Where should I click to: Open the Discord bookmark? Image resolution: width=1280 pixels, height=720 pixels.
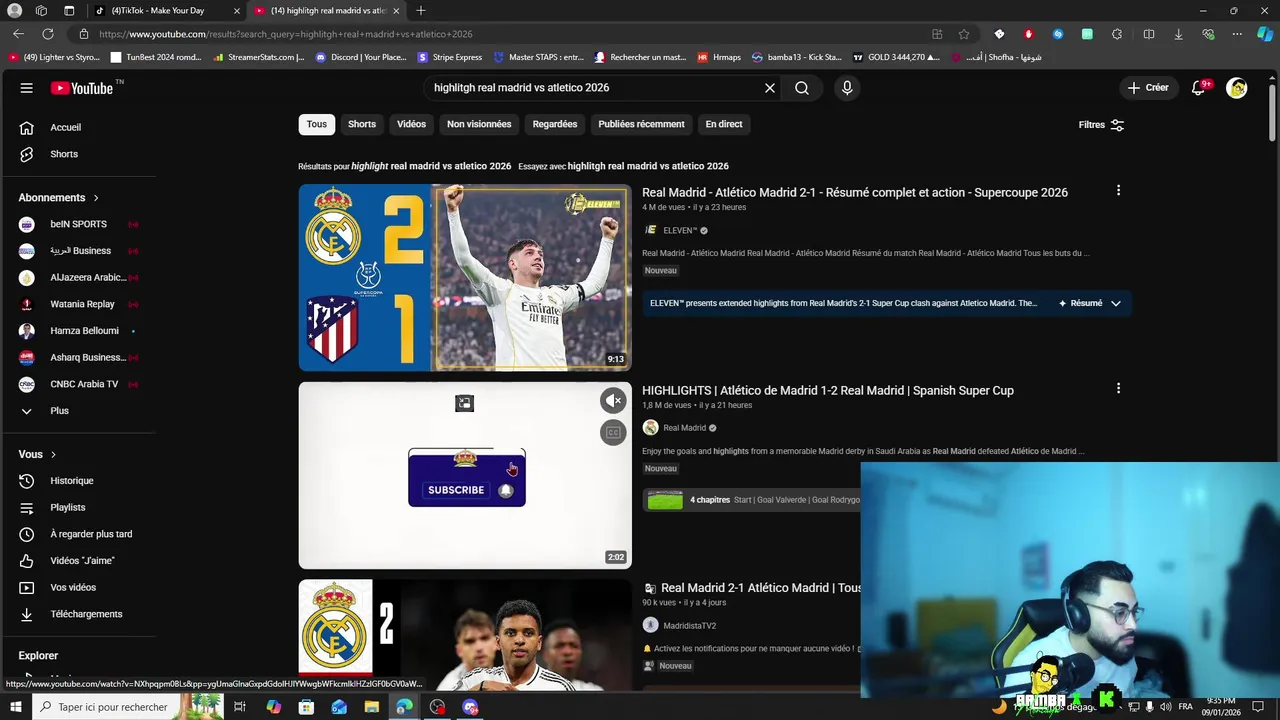click(361, 57)
